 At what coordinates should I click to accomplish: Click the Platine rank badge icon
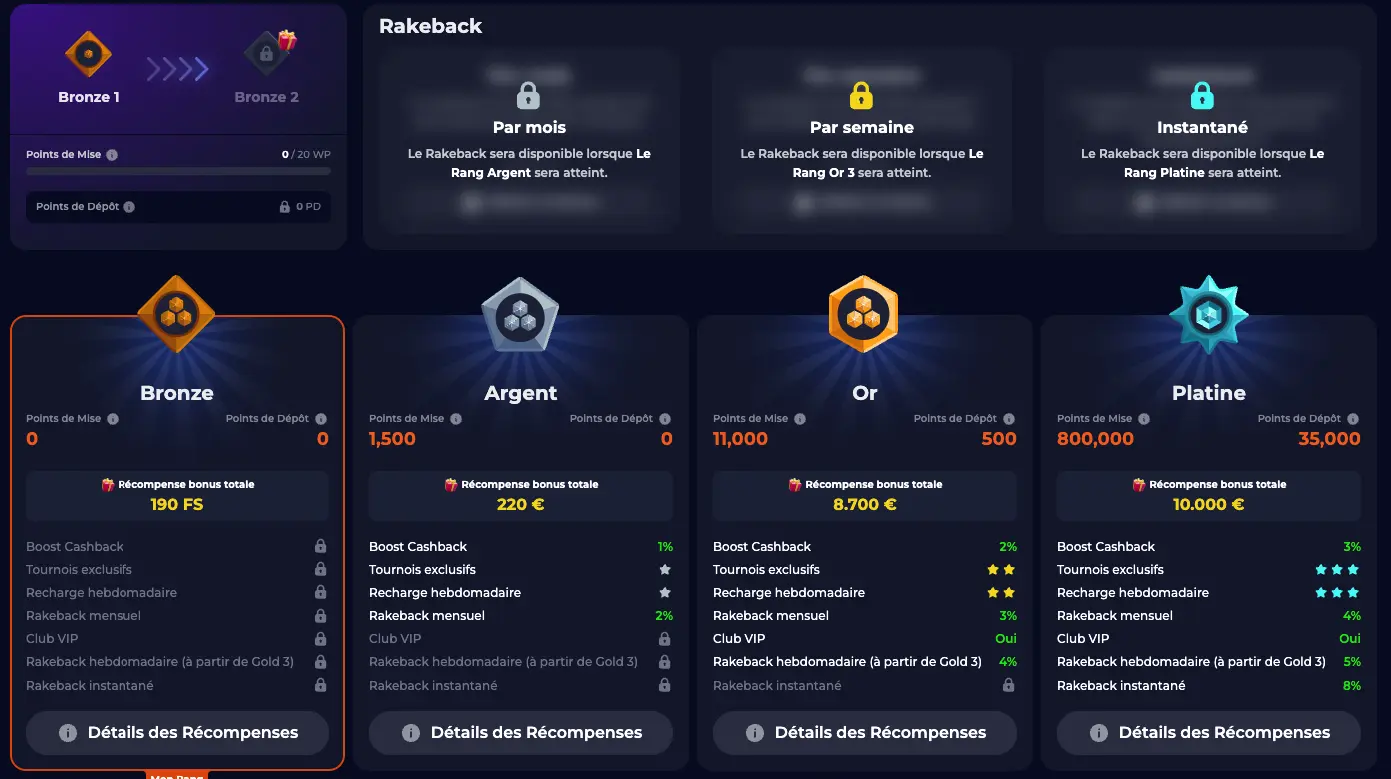click(x=1208, y=314)
